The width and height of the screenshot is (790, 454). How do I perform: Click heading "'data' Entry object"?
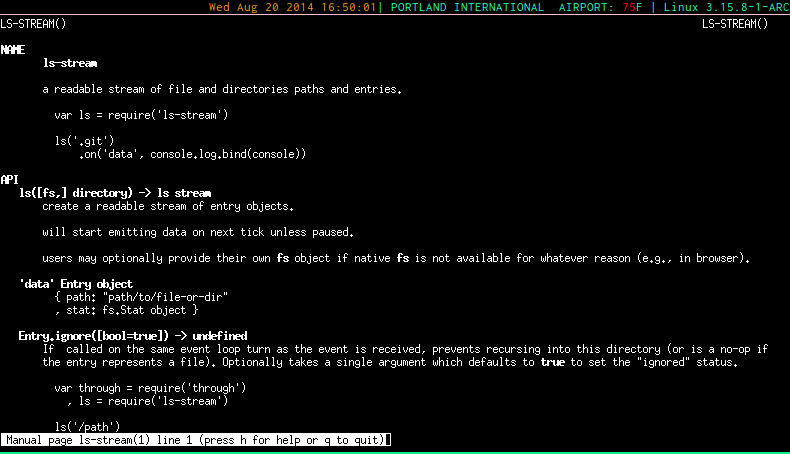click(x=76, y=284)
